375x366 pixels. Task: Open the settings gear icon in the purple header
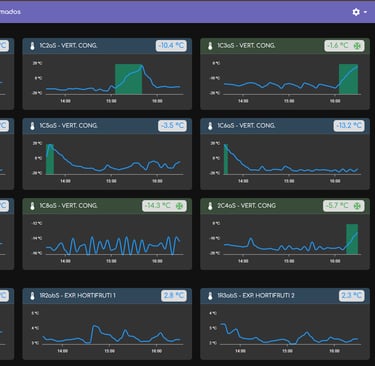356,12
